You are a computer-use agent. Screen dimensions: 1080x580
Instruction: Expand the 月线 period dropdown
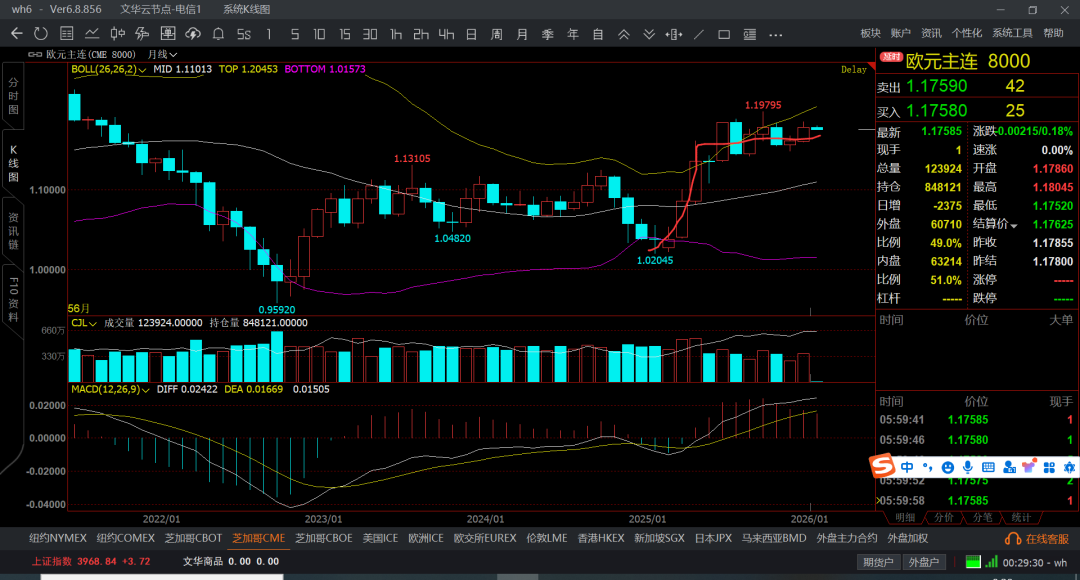(162, 54)
